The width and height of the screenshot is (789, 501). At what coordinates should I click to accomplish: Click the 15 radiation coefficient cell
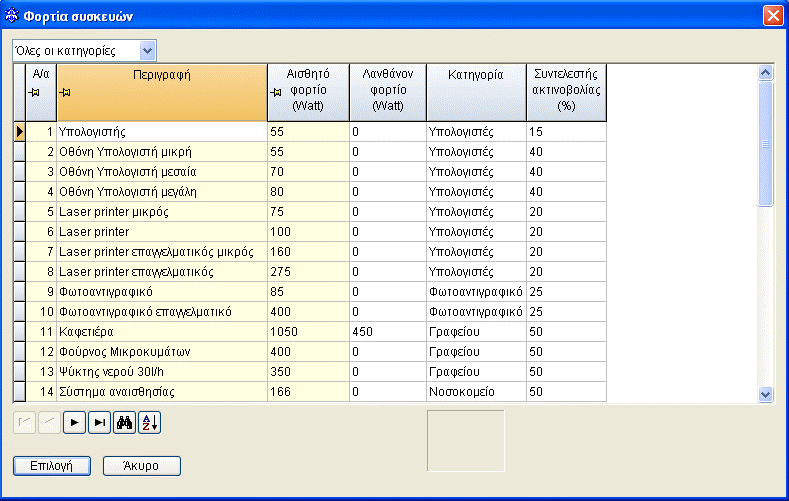[x=567, y=132]
